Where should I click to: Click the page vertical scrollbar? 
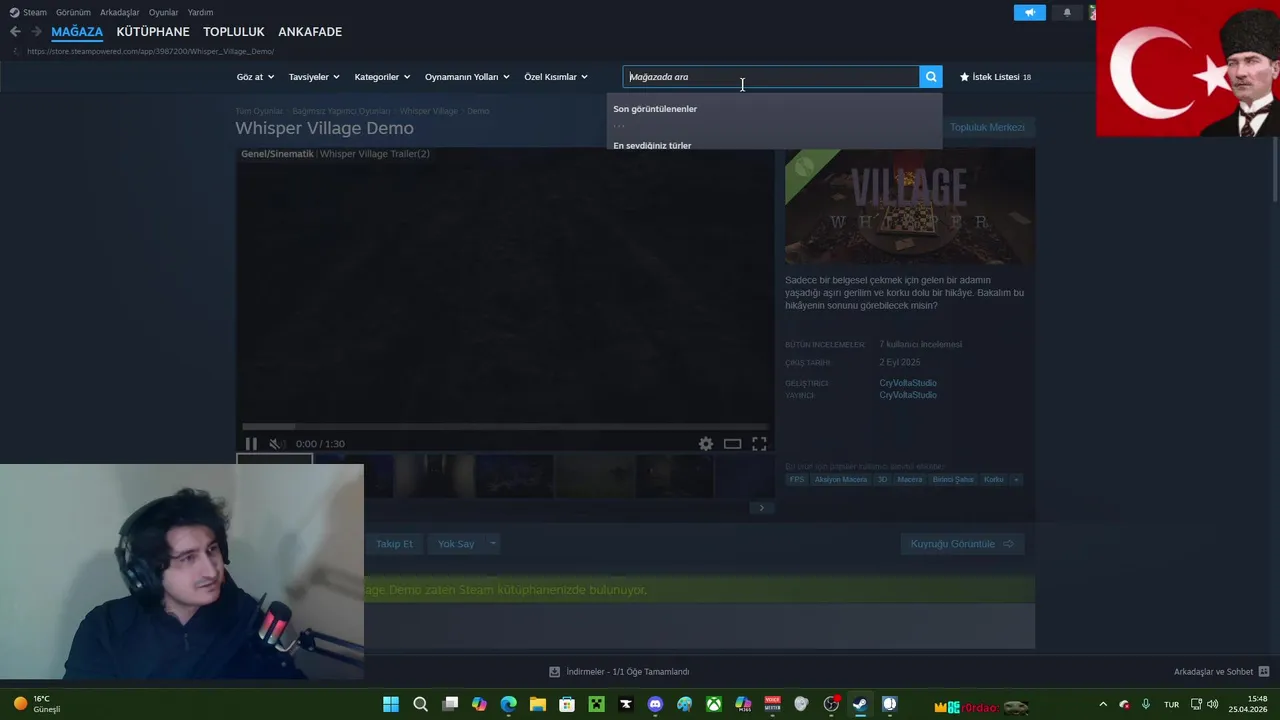(1275, 170)
